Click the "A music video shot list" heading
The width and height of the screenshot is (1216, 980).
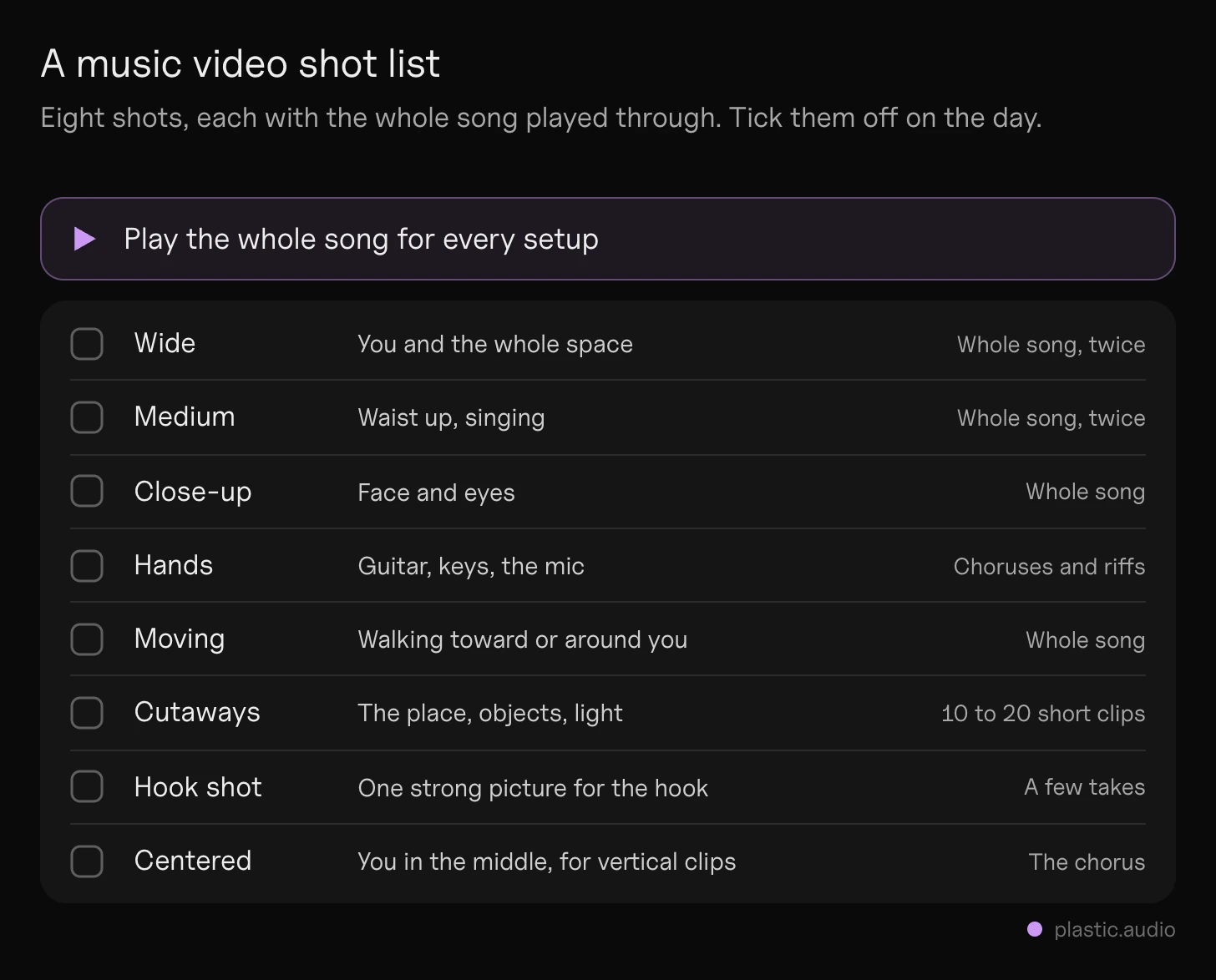(241, 63)
